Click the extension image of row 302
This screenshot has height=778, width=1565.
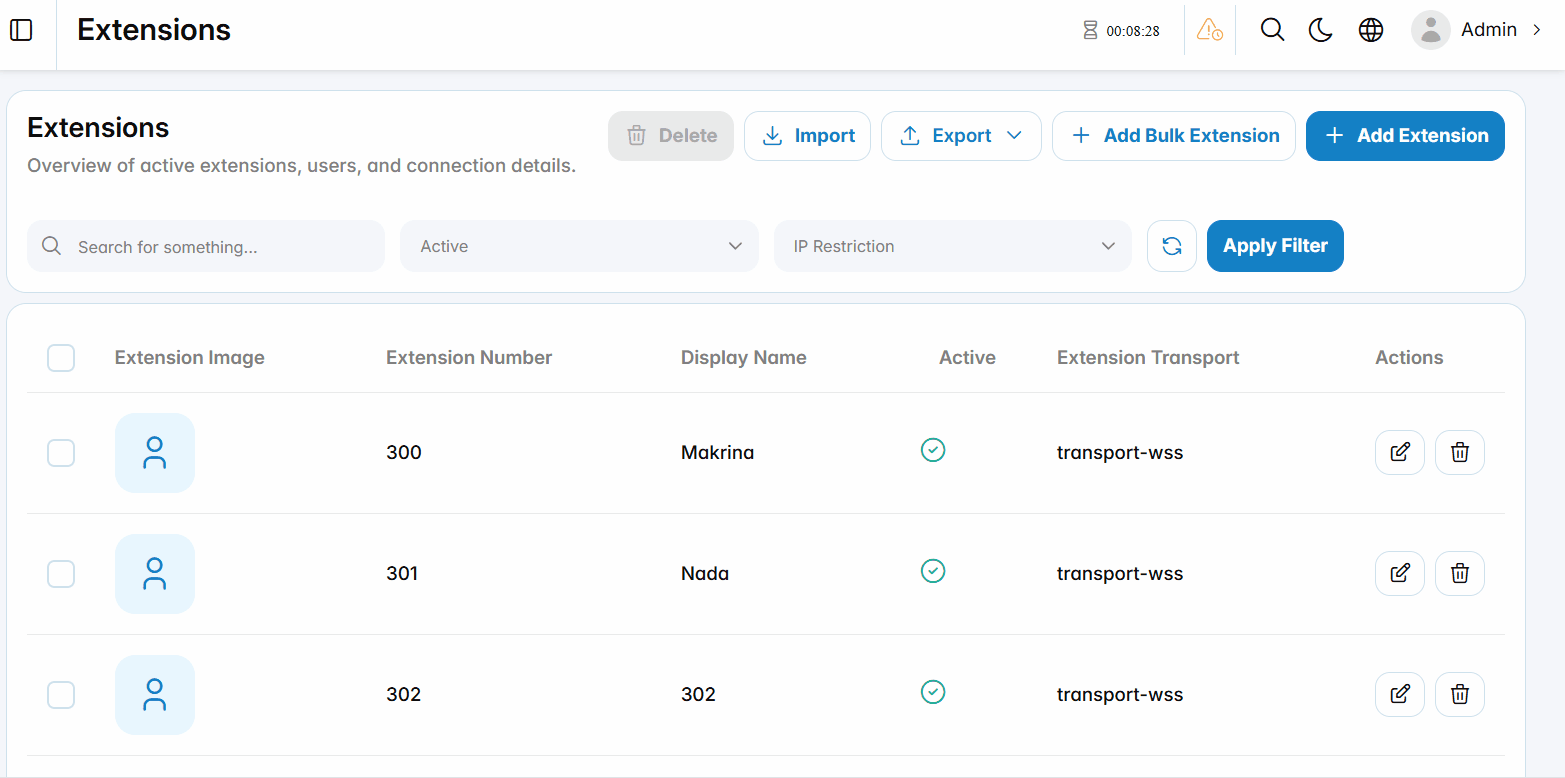pyautogui.click(x=155, y=695)
